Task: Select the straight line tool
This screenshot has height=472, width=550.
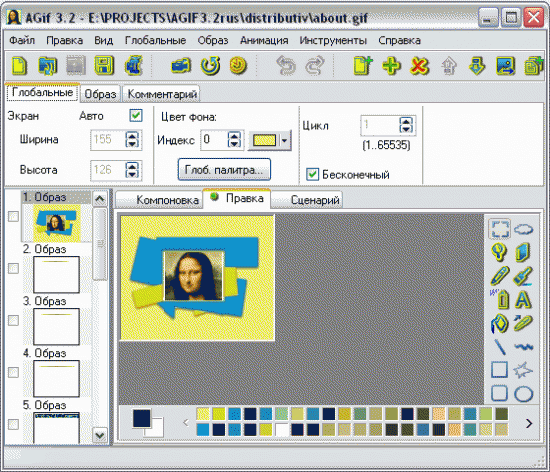Action: click(x=499, y=346)
